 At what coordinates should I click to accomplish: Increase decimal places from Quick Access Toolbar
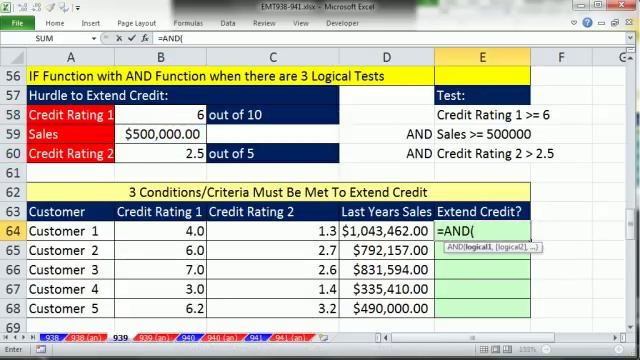click(22, 7)
